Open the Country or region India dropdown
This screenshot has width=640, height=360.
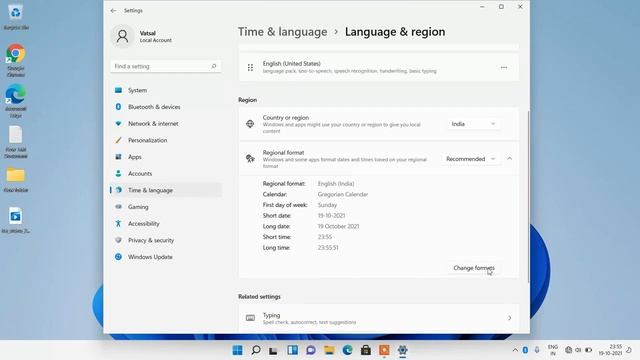[x=473, y=124]
